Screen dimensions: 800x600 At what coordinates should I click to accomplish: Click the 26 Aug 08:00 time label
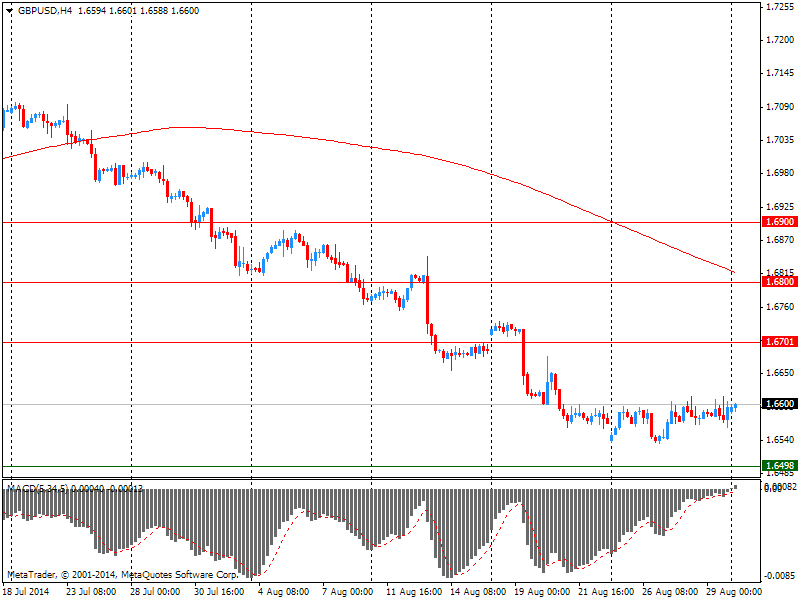pos(670,592)
